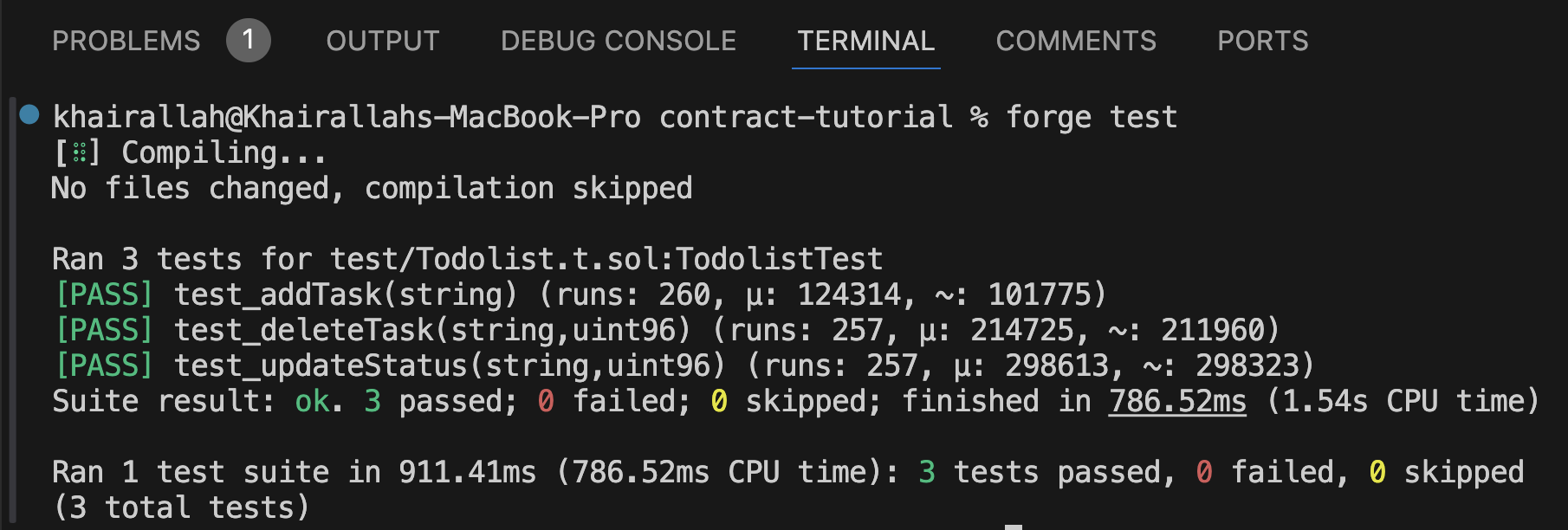
Task: Open the underlined 786.52ms link
Action: 1177,401
